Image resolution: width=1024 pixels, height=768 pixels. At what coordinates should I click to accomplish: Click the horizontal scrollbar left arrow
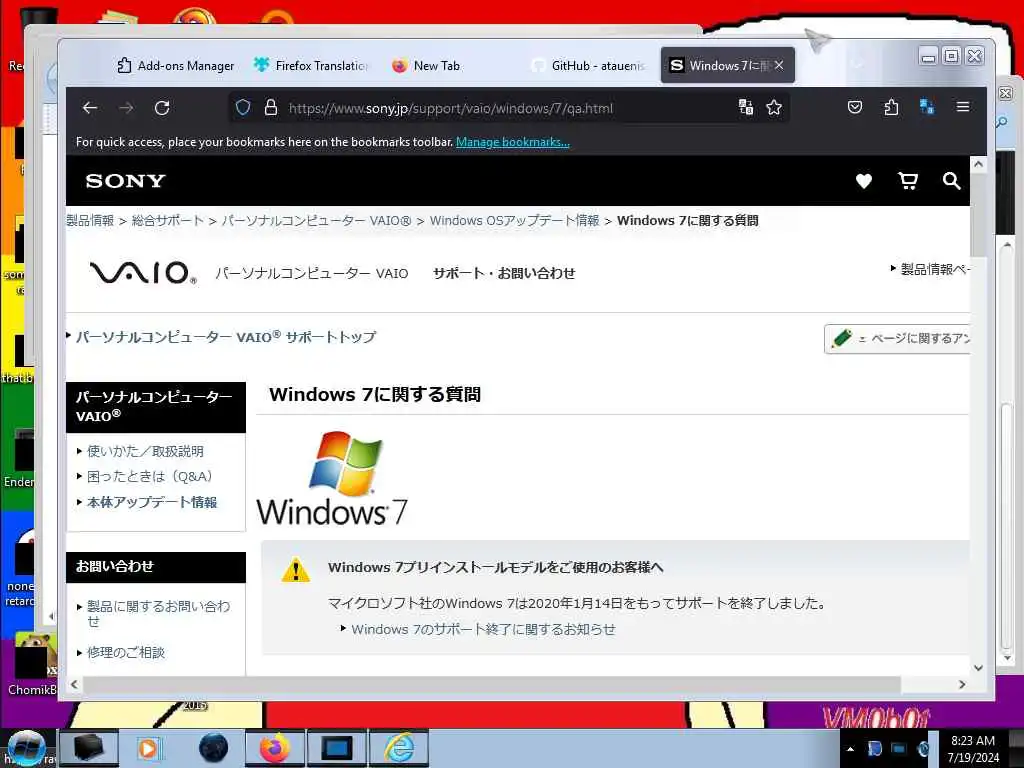pyautogui.click(x=74, y=684)
